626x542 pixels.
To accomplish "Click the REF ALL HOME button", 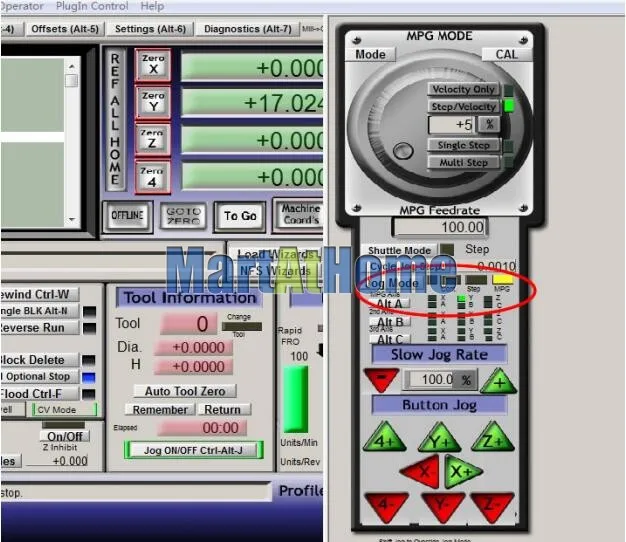I will (115, 119).
